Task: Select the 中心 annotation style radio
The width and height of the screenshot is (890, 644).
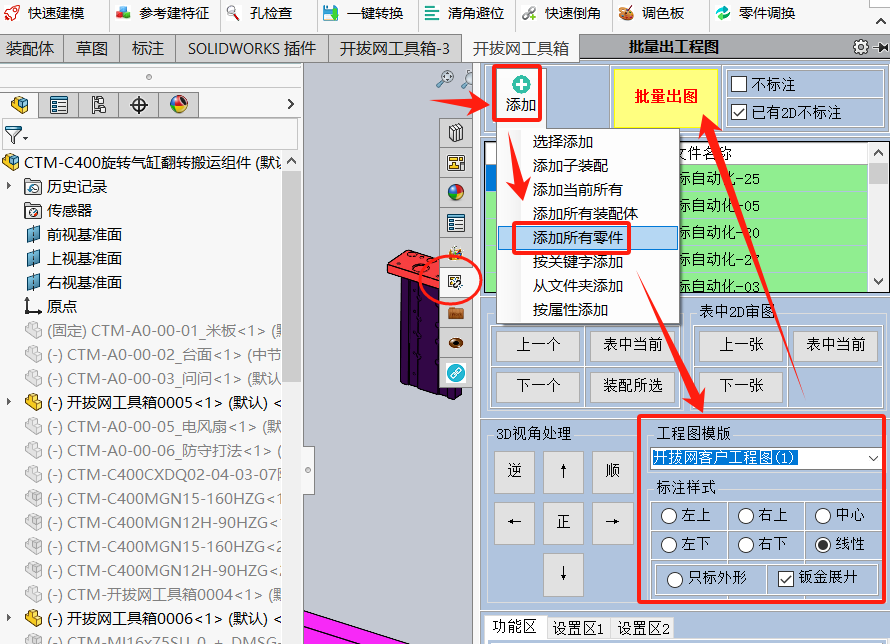Action: (x=823, y=516)
